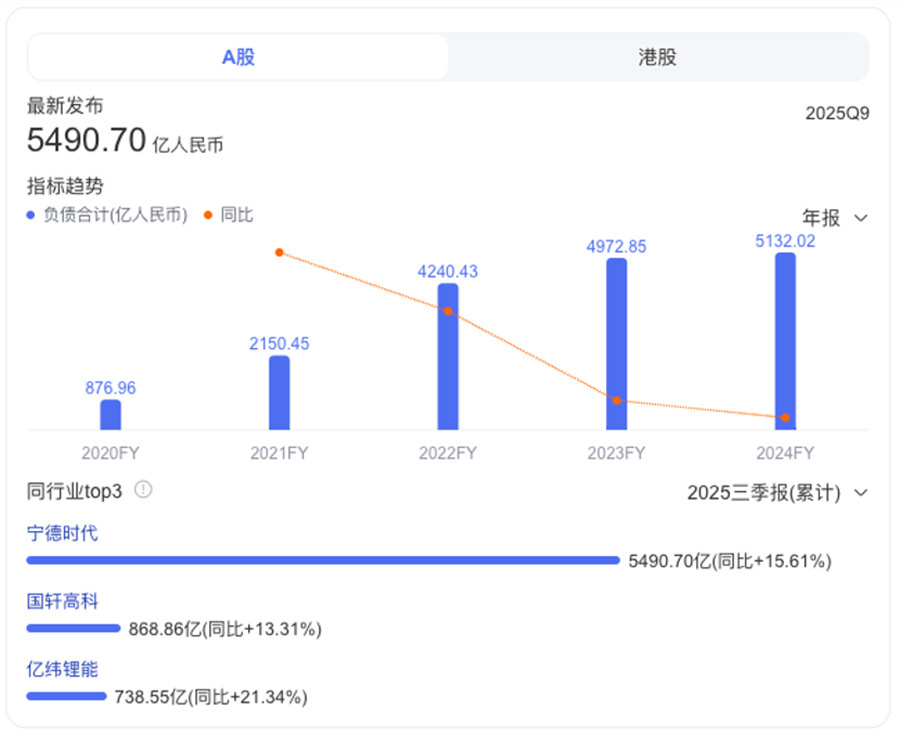
Task: Click the 同比 line point above 2021FY
Action: pos(280,252)
